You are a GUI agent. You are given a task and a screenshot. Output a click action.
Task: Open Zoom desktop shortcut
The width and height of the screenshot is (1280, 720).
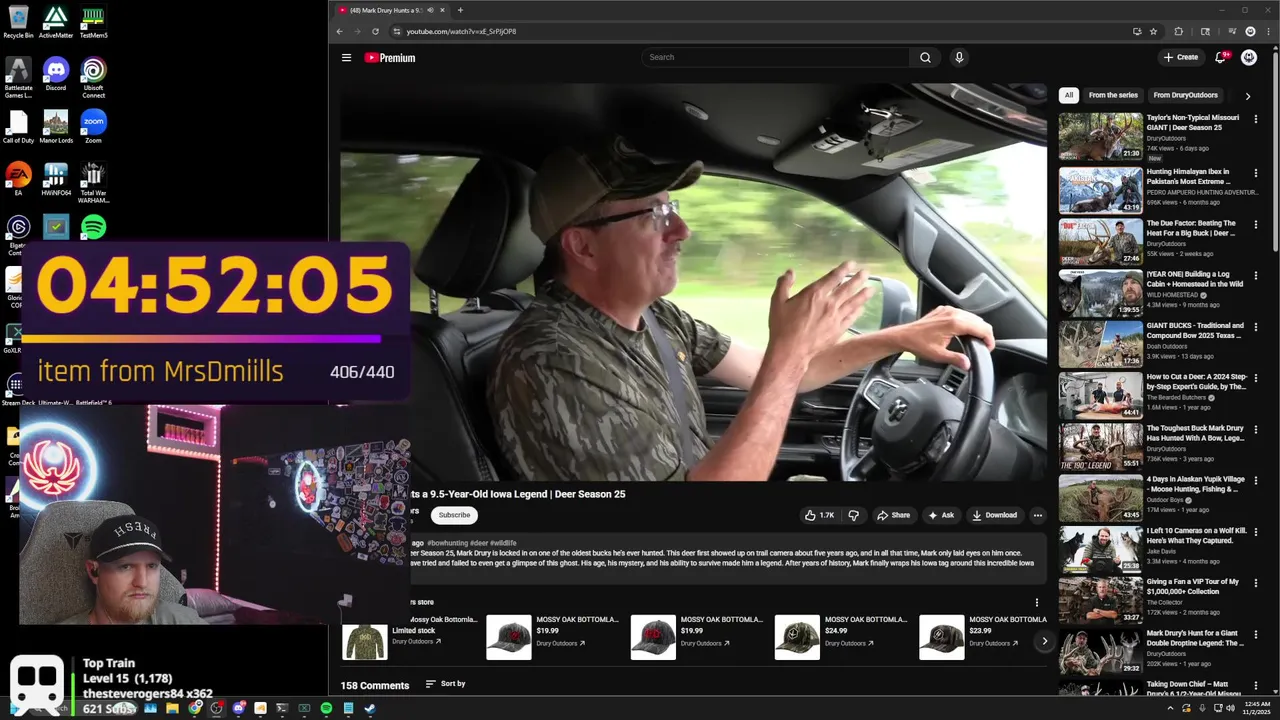click(93, 128)
